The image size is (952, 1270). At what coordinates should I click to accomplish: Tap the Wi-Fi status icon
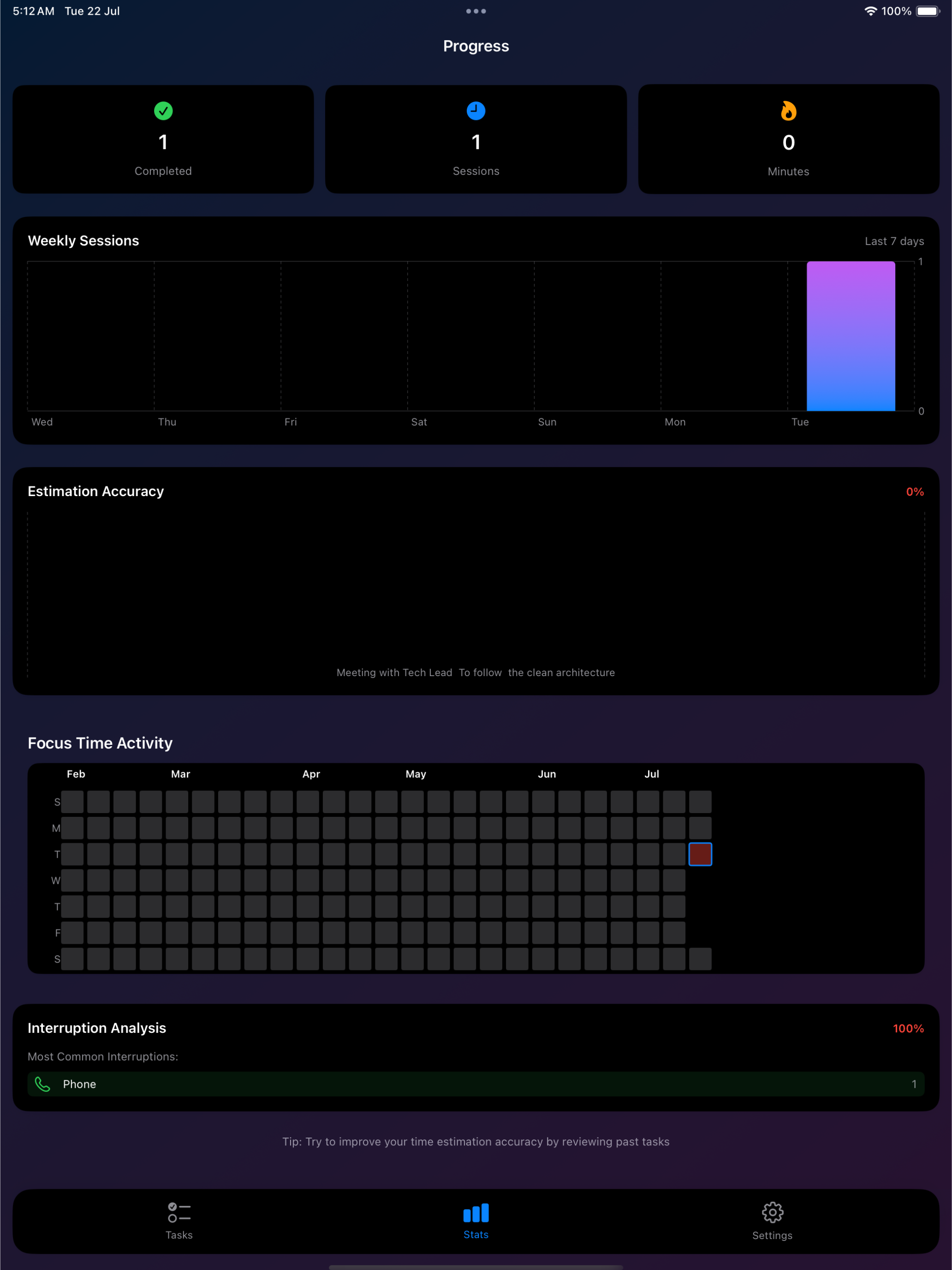pyautogui.click(x=870, y=11)
